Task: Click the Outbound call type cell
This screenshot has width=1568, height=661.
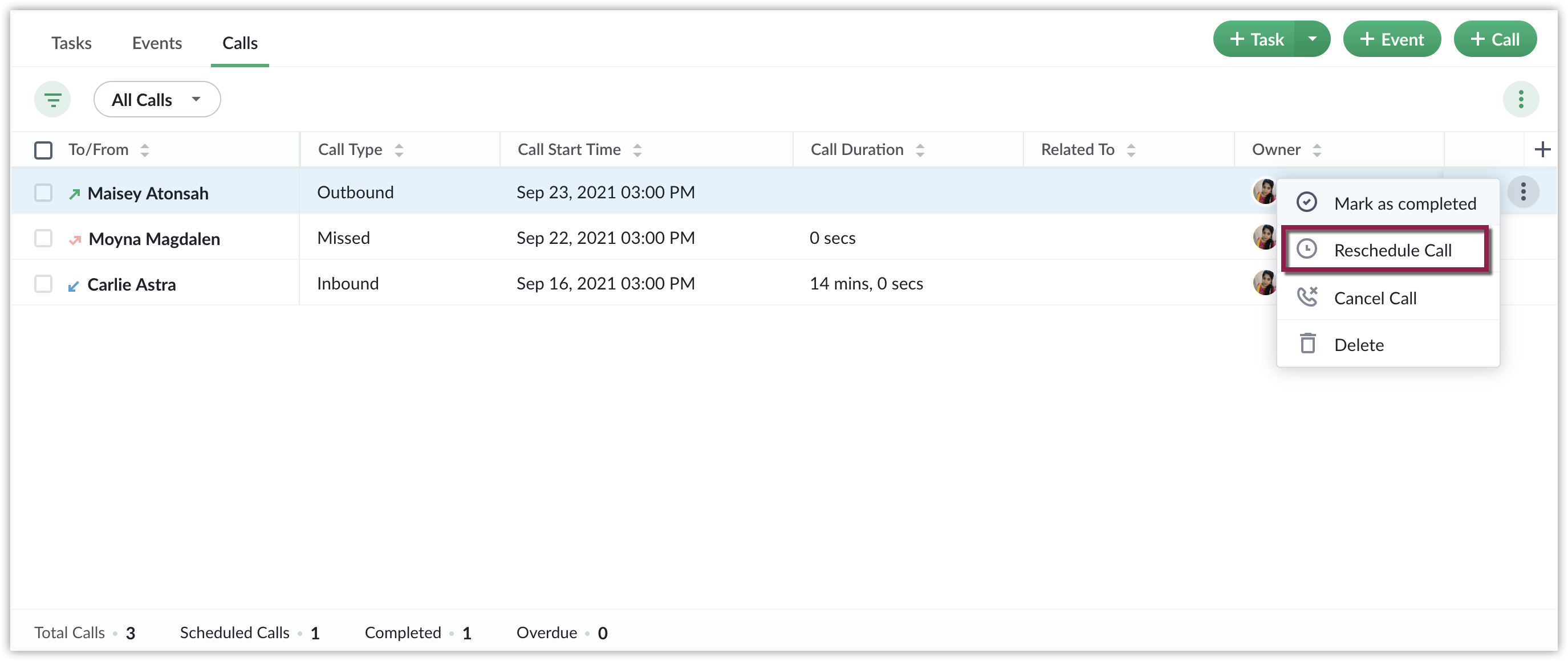Action: 355,192
